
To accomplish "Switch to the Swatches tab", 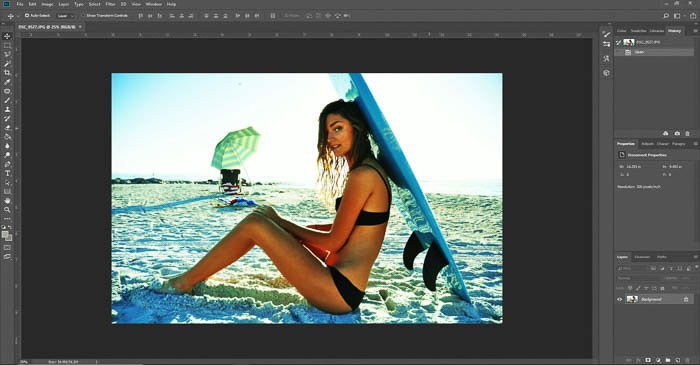I will tap(638, 31).
